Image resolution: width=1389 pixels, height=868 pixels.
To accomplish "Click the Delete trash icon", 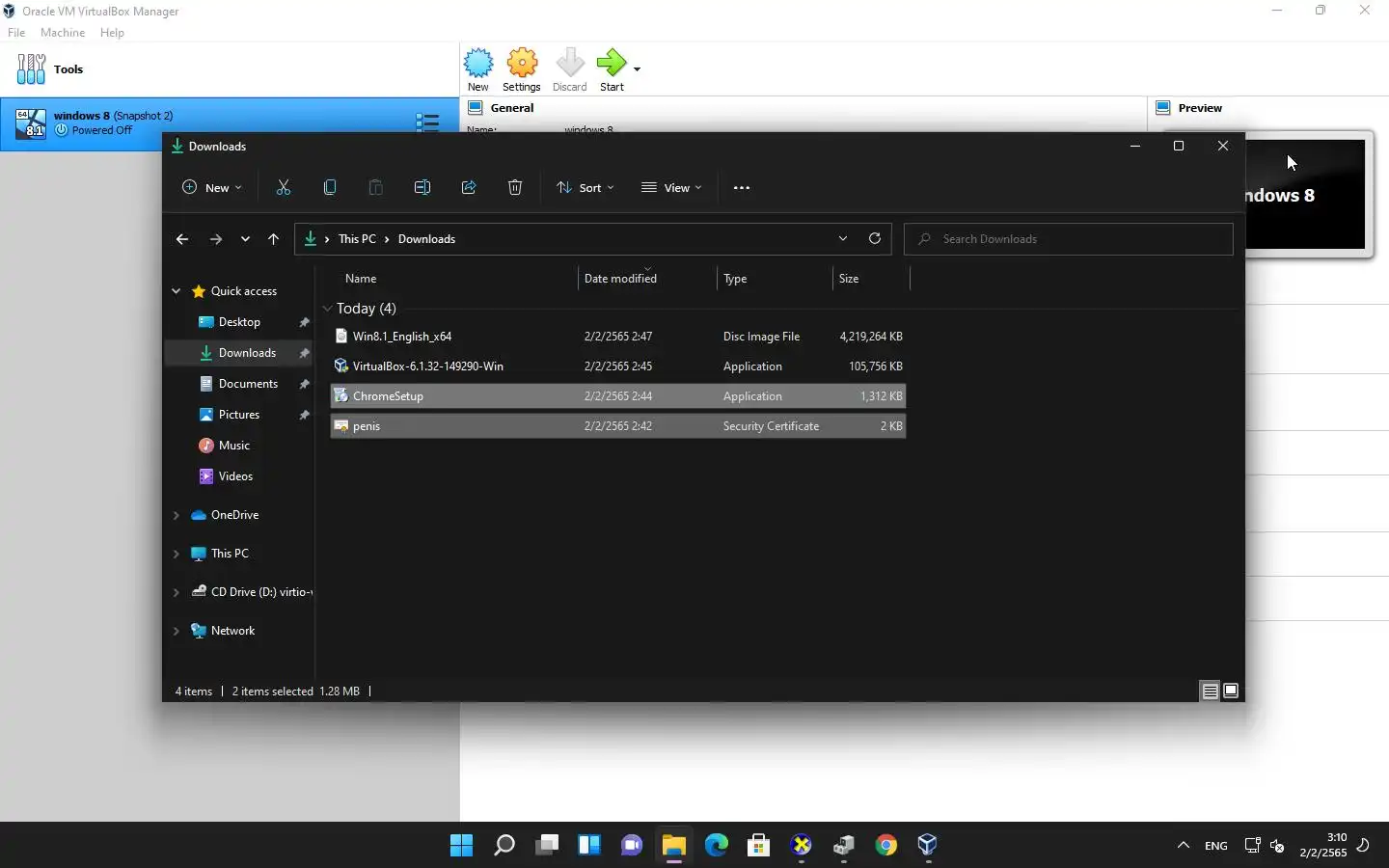I will 515,188.
